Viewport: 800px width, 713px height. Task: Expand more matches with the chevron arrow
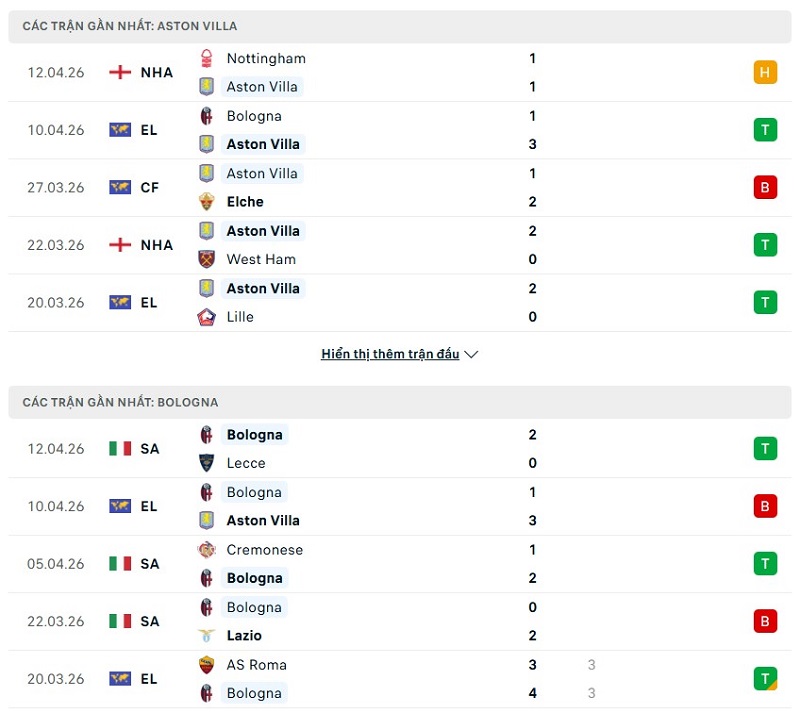coord(471,353)
